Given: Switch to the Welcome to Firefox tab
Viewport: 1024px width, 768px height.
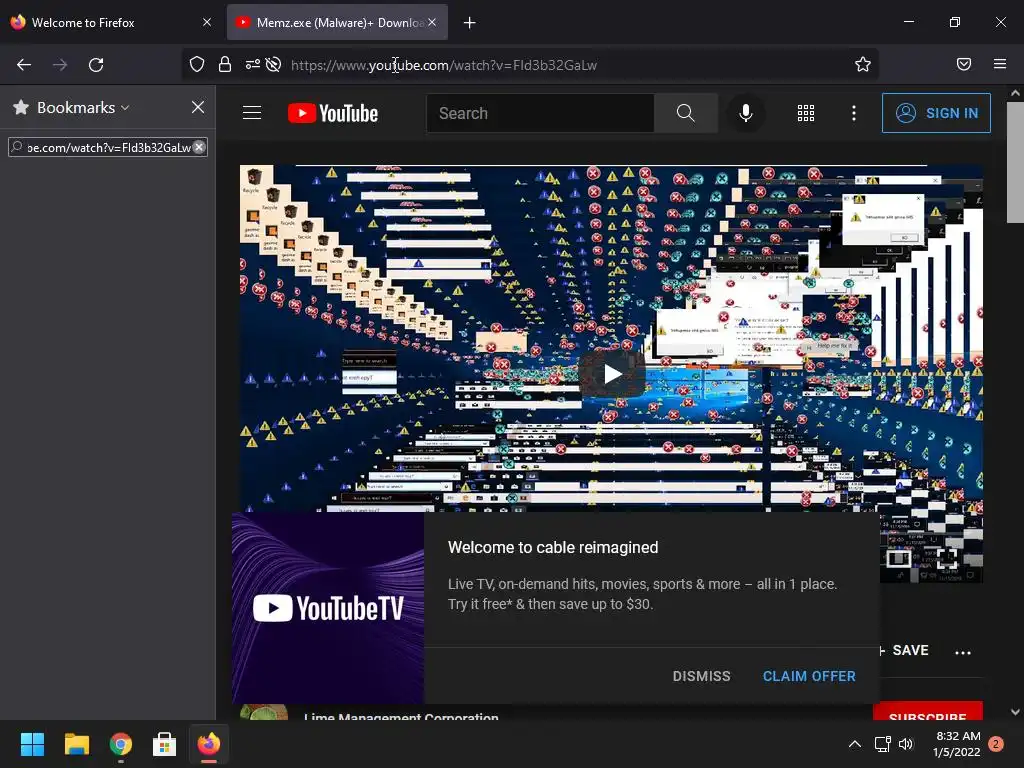Looking at the screenshot, I should click(x=111, y=22).
